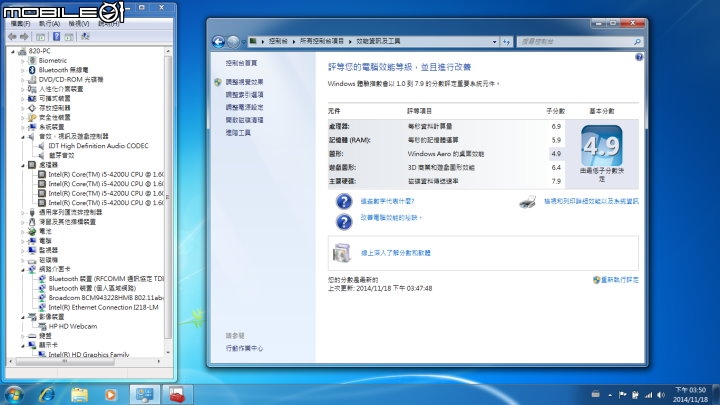720x405 pixels.
Task: Click volume speaker tray icon
Action: click(661, 394)
